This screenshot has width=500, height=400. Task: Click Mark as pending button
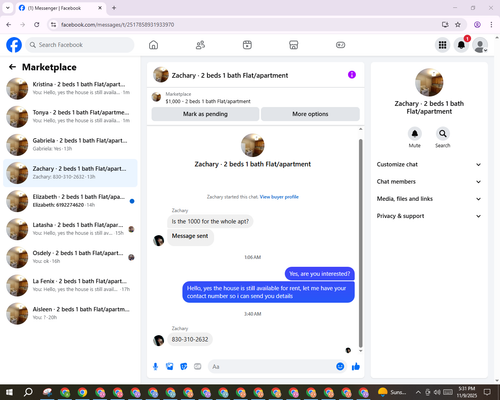(205, 114)
